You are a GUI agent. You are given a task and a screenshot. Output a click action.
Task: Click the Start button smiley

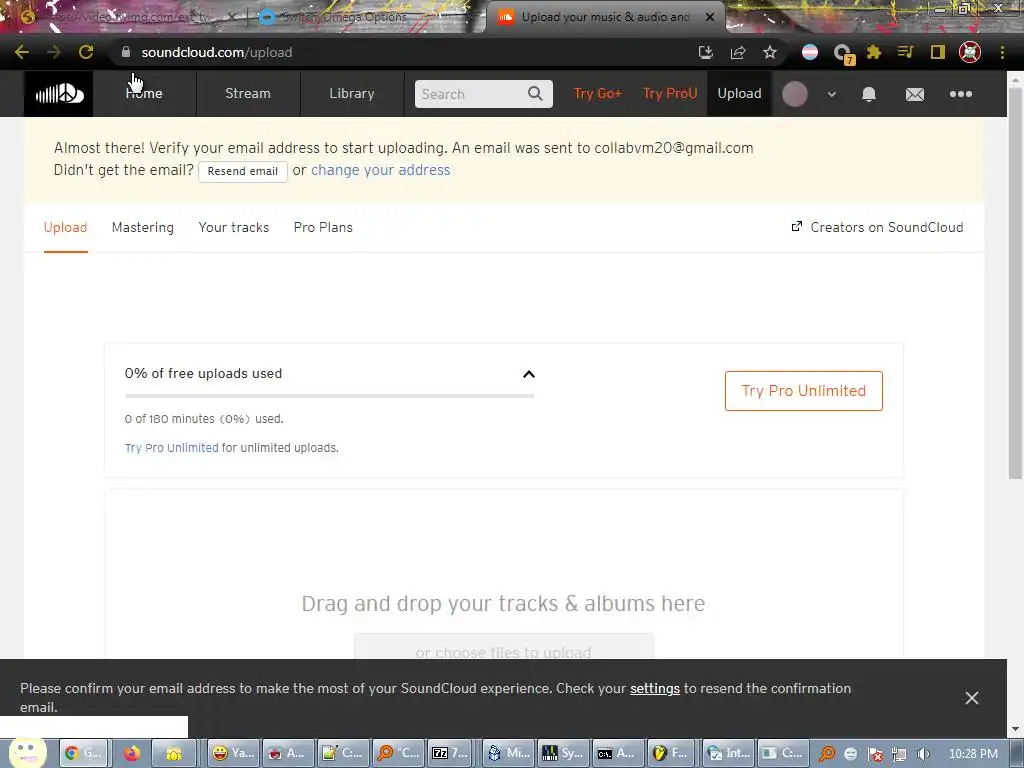coord(27,752)
